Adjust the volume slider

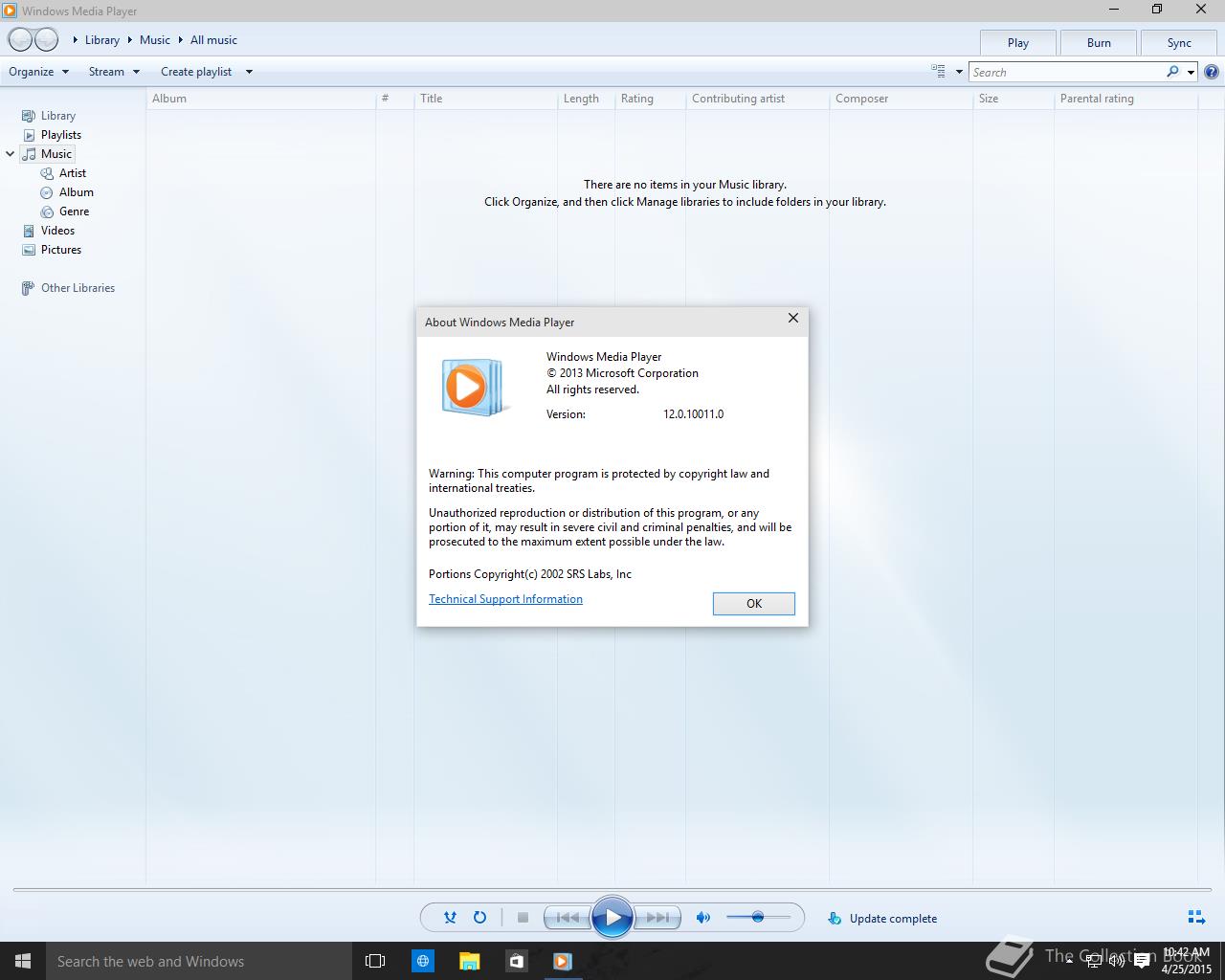click(x=758, y=918)
